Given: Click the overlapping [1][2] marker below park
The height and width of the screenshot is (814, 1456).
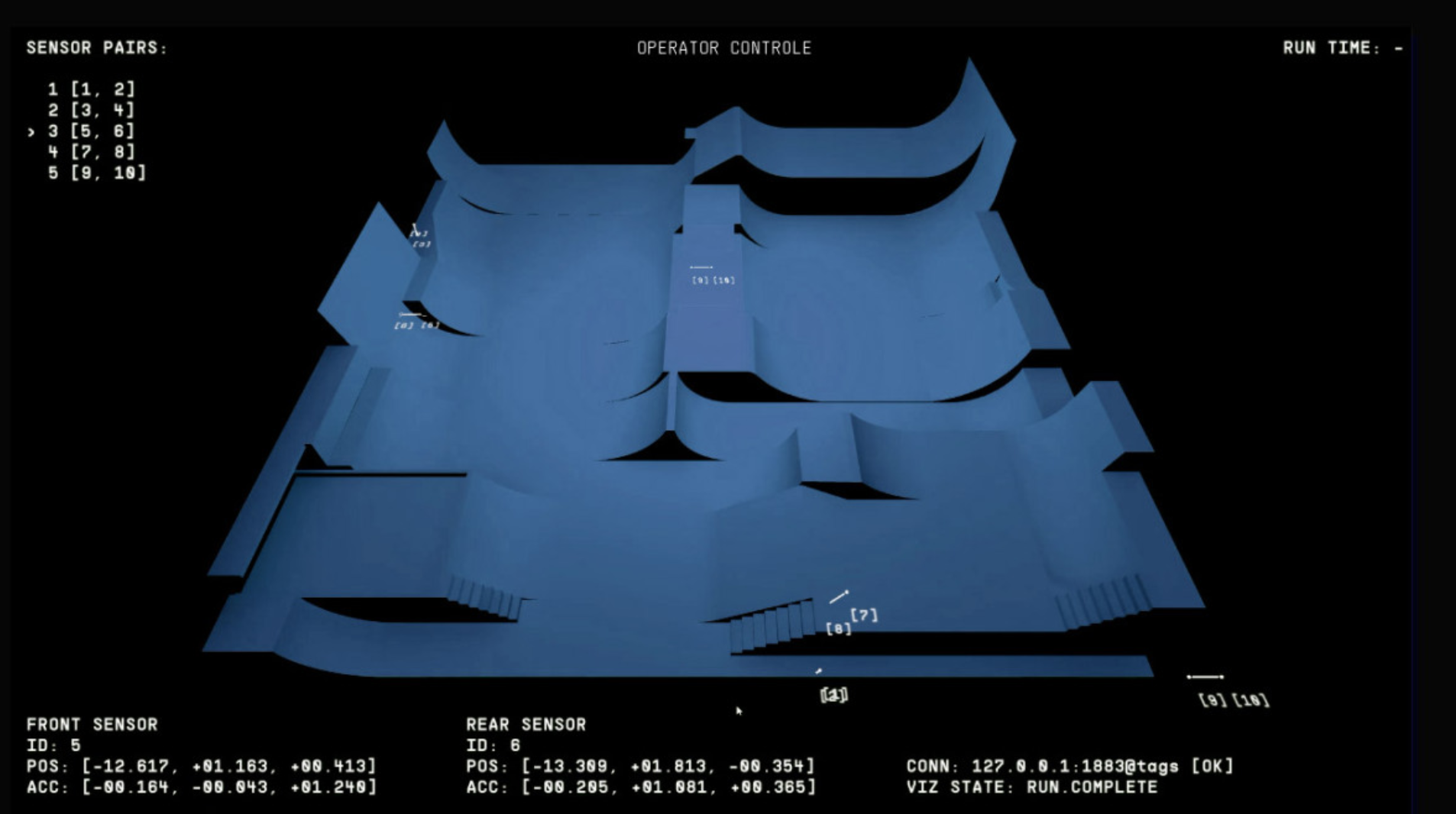Looking at the screenshot, I should (x=833, y=695).
